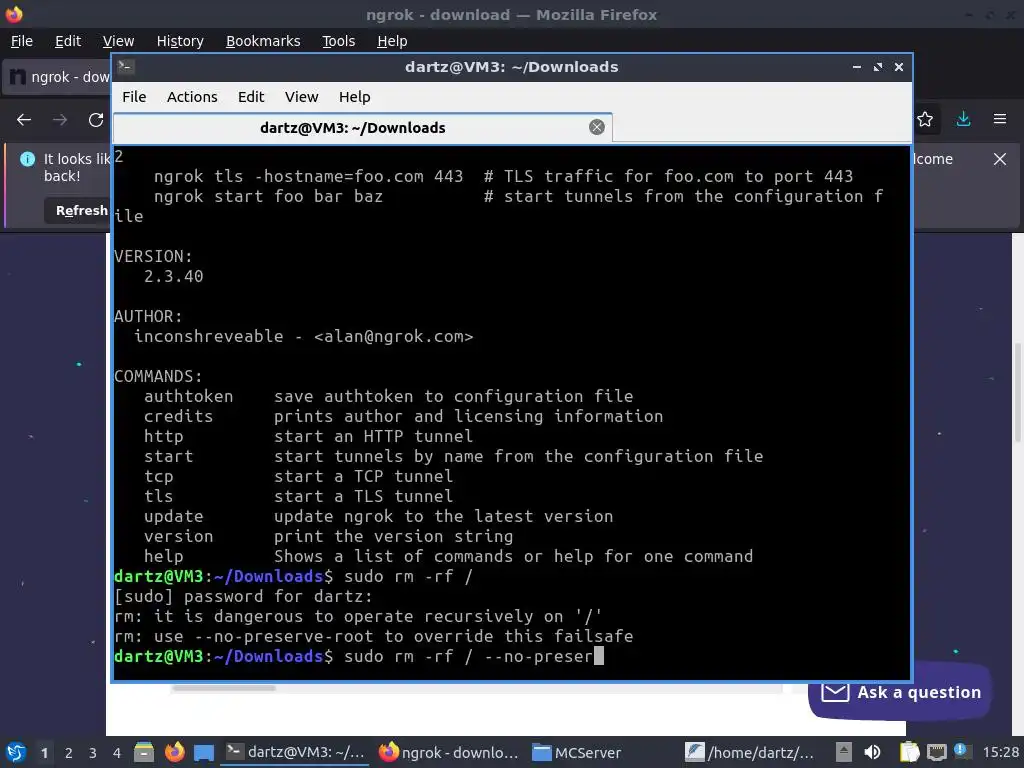Screen dimensions: 1024x768
Task: Switch to MCServer window in taskbar
Action: 577,752
